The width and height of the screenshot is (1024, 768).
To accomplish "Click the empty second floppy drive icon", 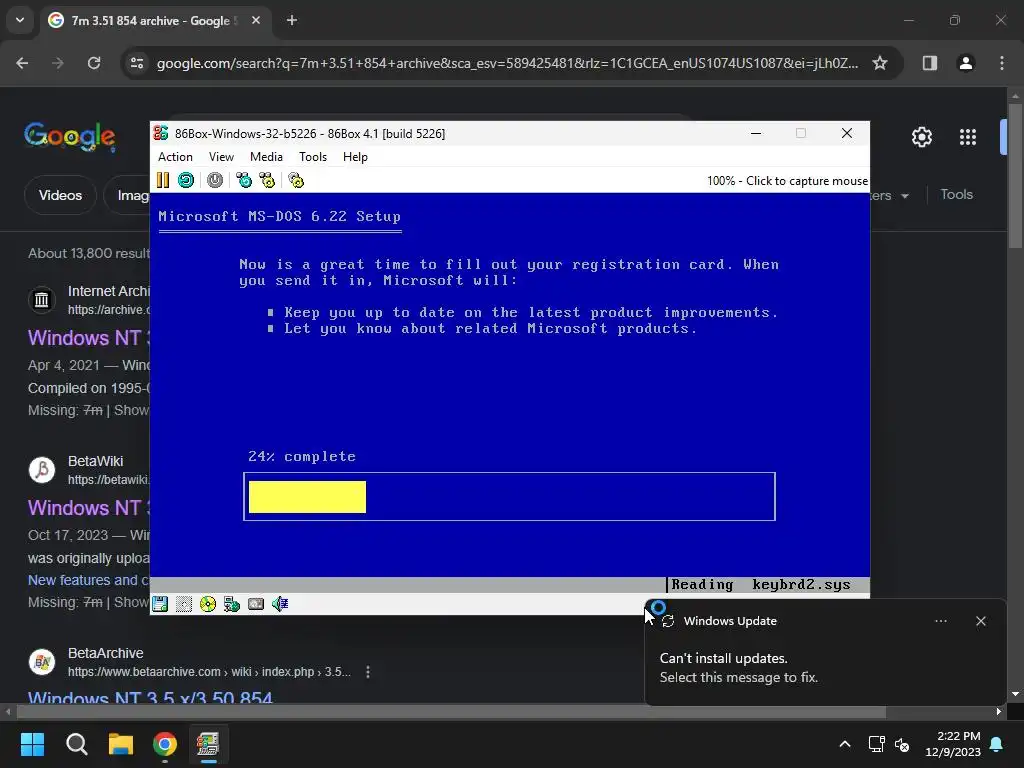I will (x=184, y=604).
